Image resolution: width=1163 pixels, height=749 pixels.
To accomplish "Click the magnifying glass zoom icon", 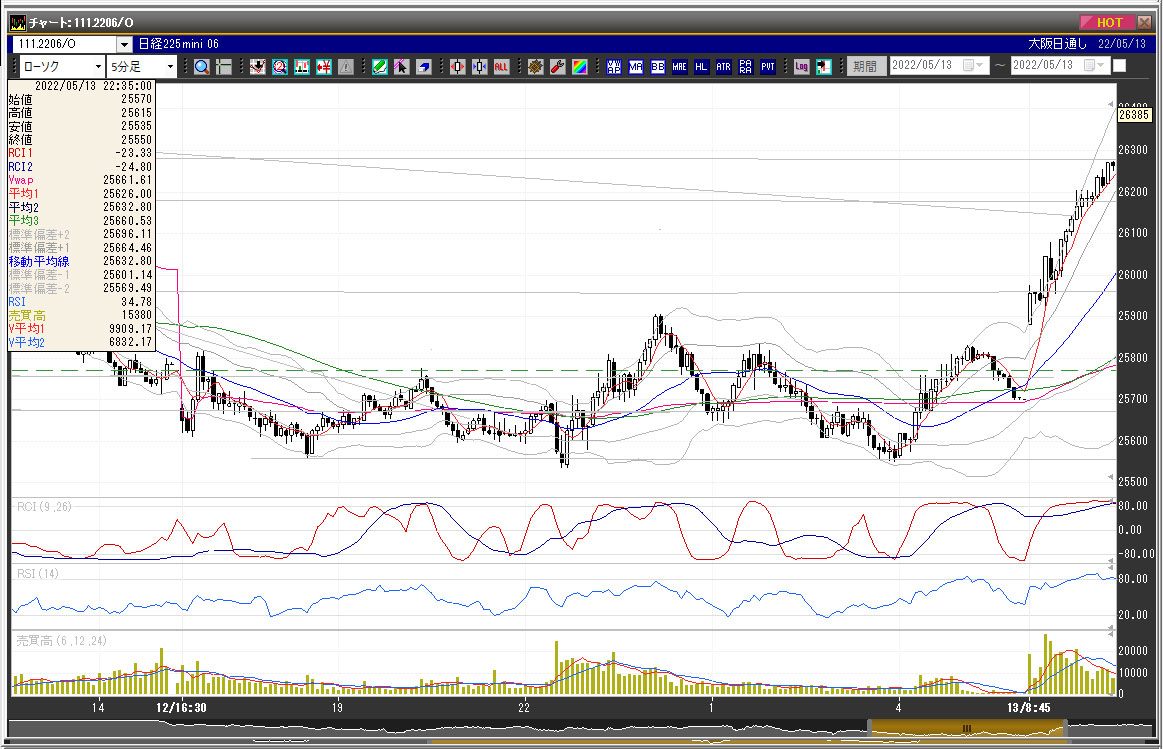I will [x=202, y=67].
